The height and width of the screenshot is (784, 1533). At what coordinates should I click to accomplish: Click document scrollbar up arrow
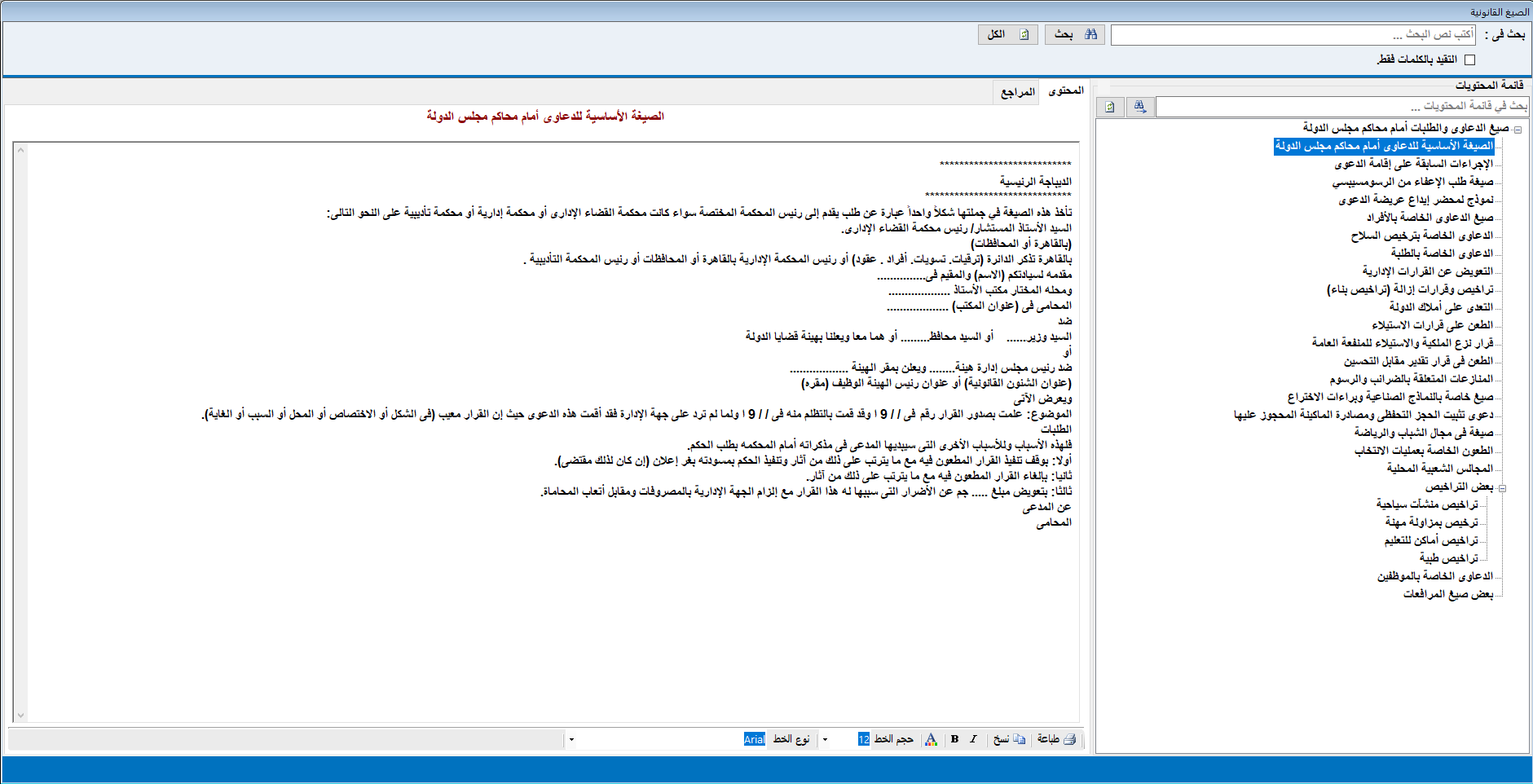pos(20,150)
